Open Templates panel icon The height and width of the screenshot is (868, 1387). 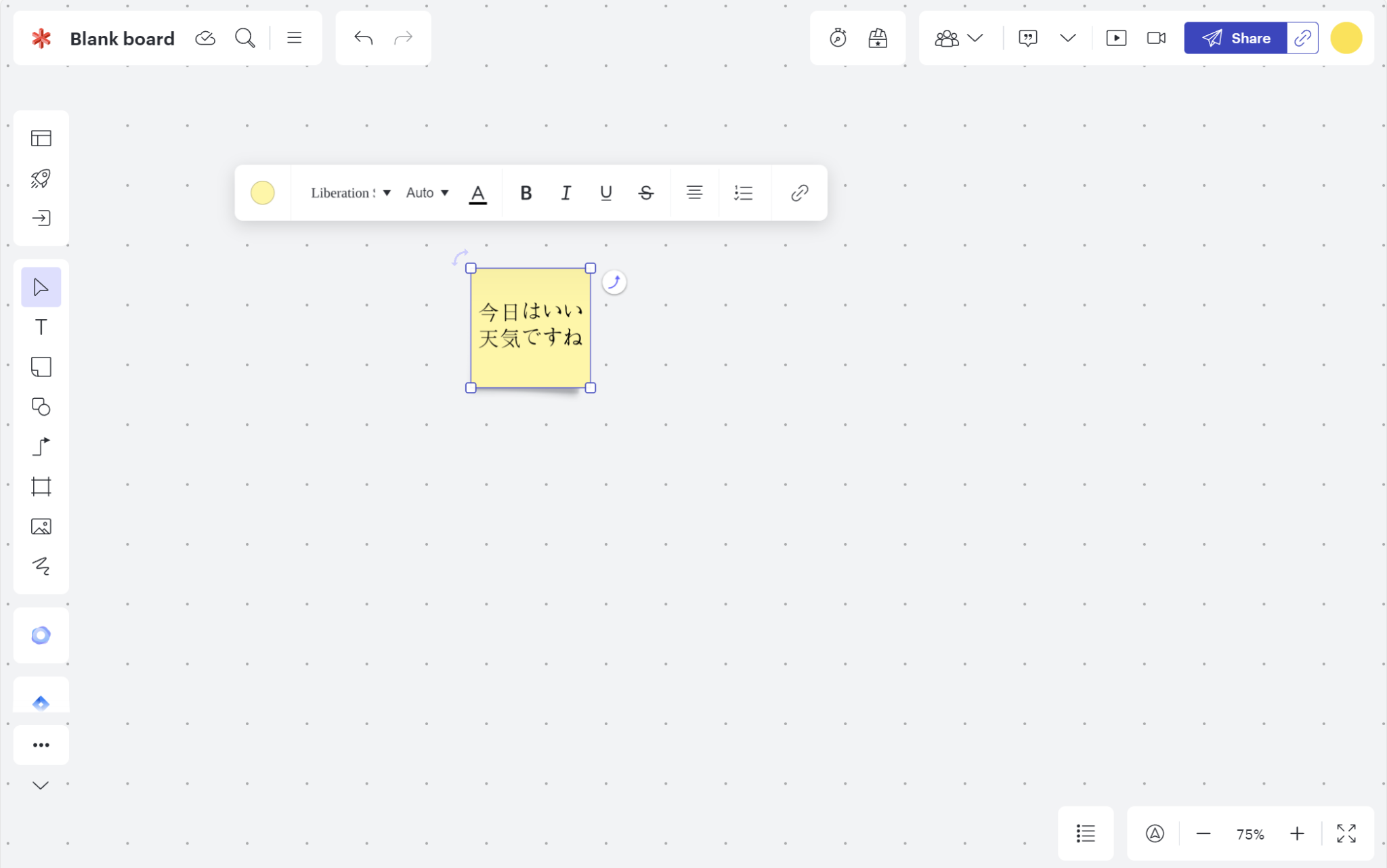point(41,139)
